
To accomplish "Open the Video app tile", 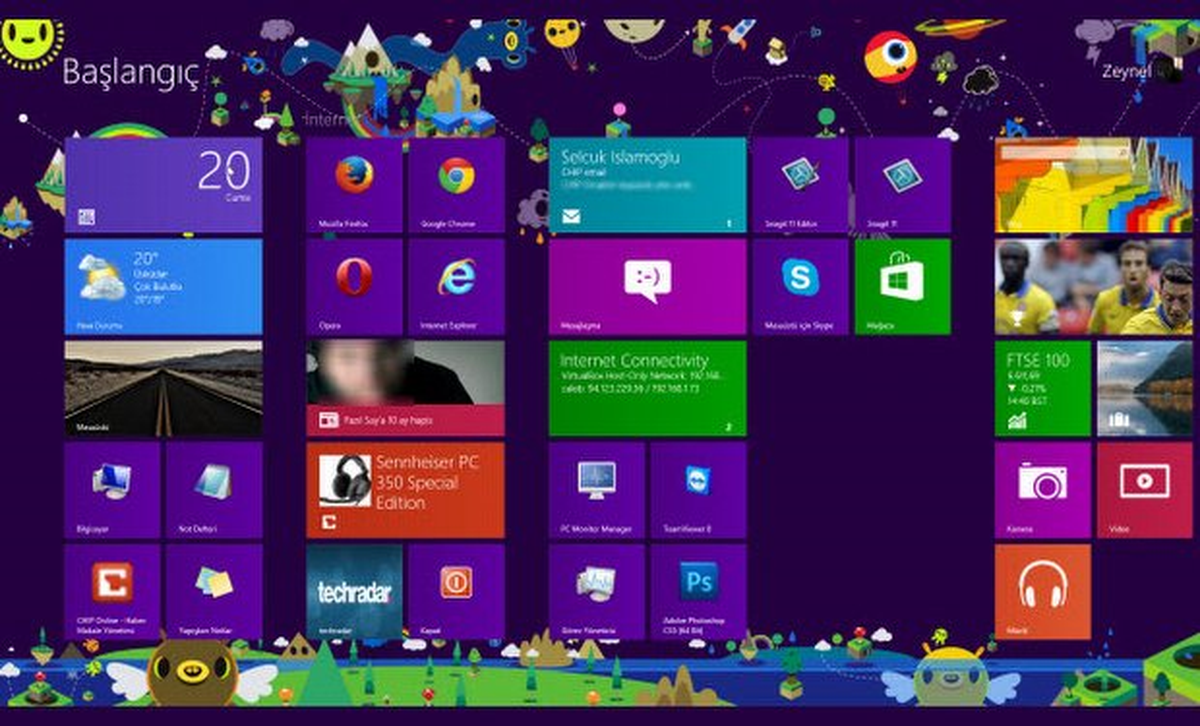I will (1145, 490).
